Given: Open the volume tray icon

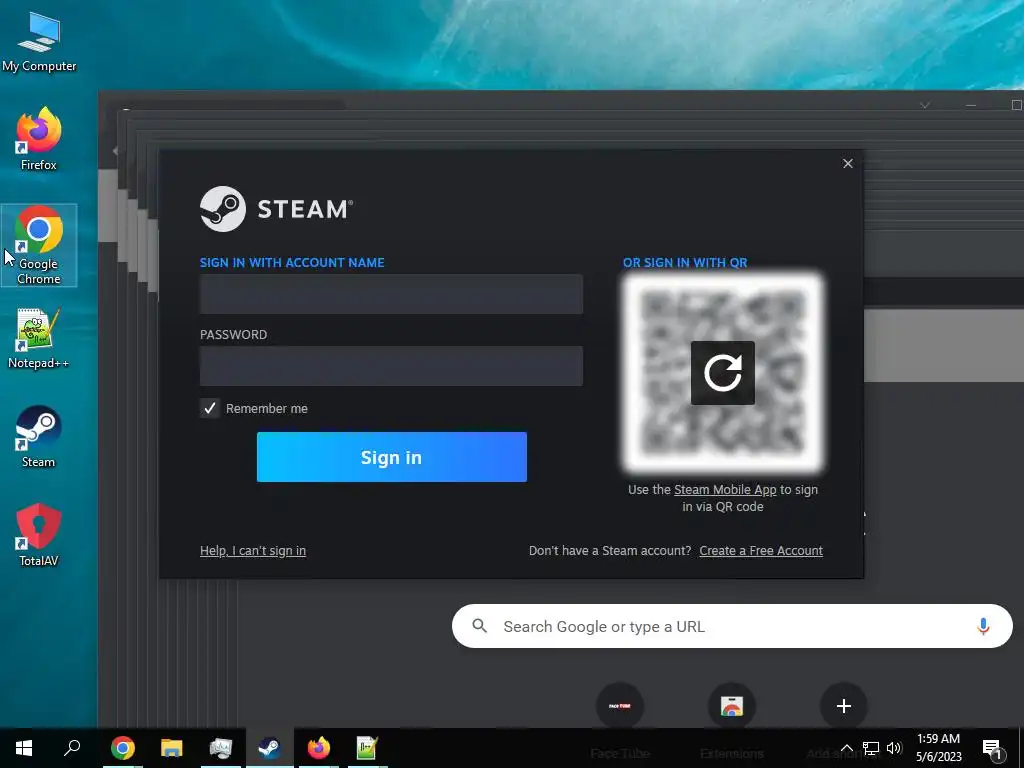Looking at the screenshot, I should click(894, 748).
